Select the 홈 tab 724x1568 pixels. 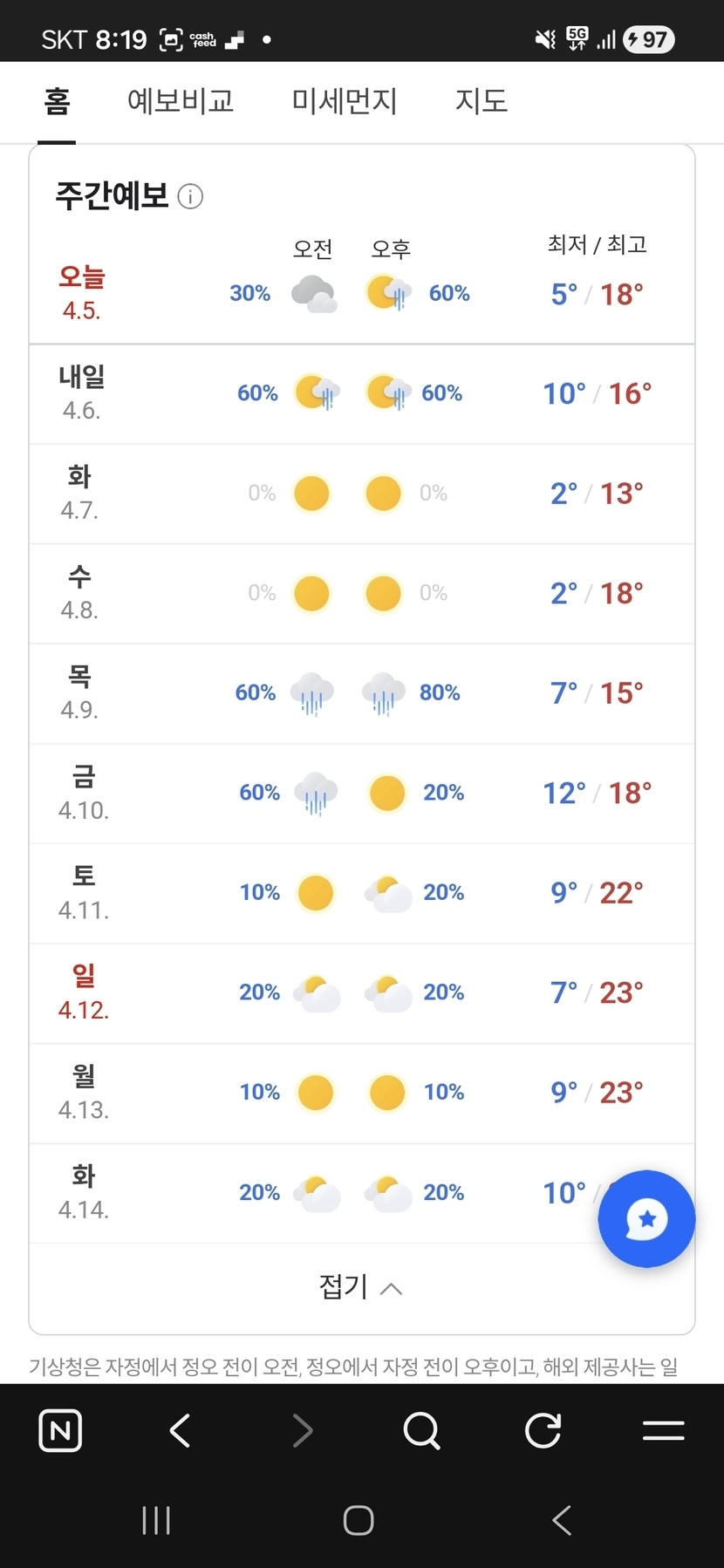[57, 101]
